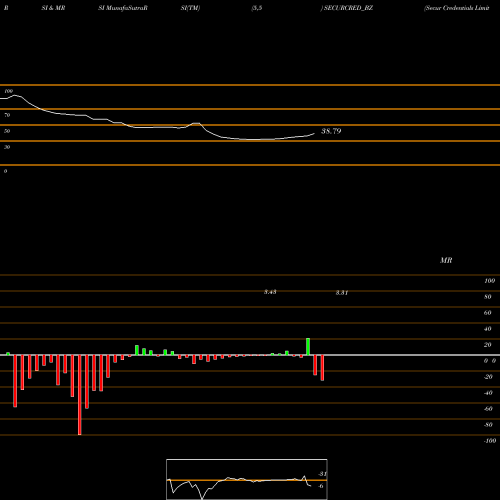The height and width of the screenshot is (500, 500).
Task: Click the longest red MR histogram bar
Action: (79, 395)
